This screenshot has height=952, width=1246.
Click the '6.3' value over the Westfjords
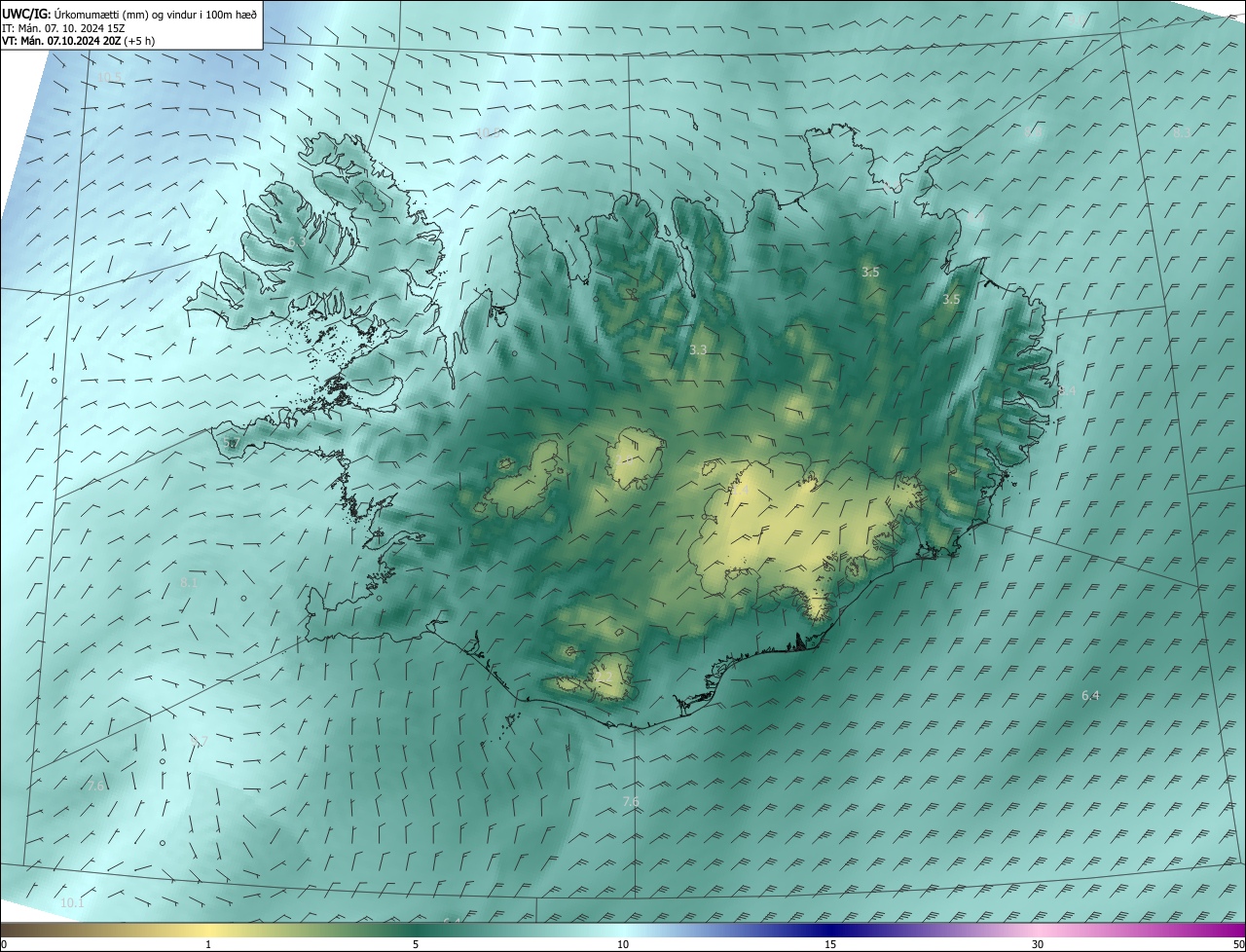click(x=297, y=241)
